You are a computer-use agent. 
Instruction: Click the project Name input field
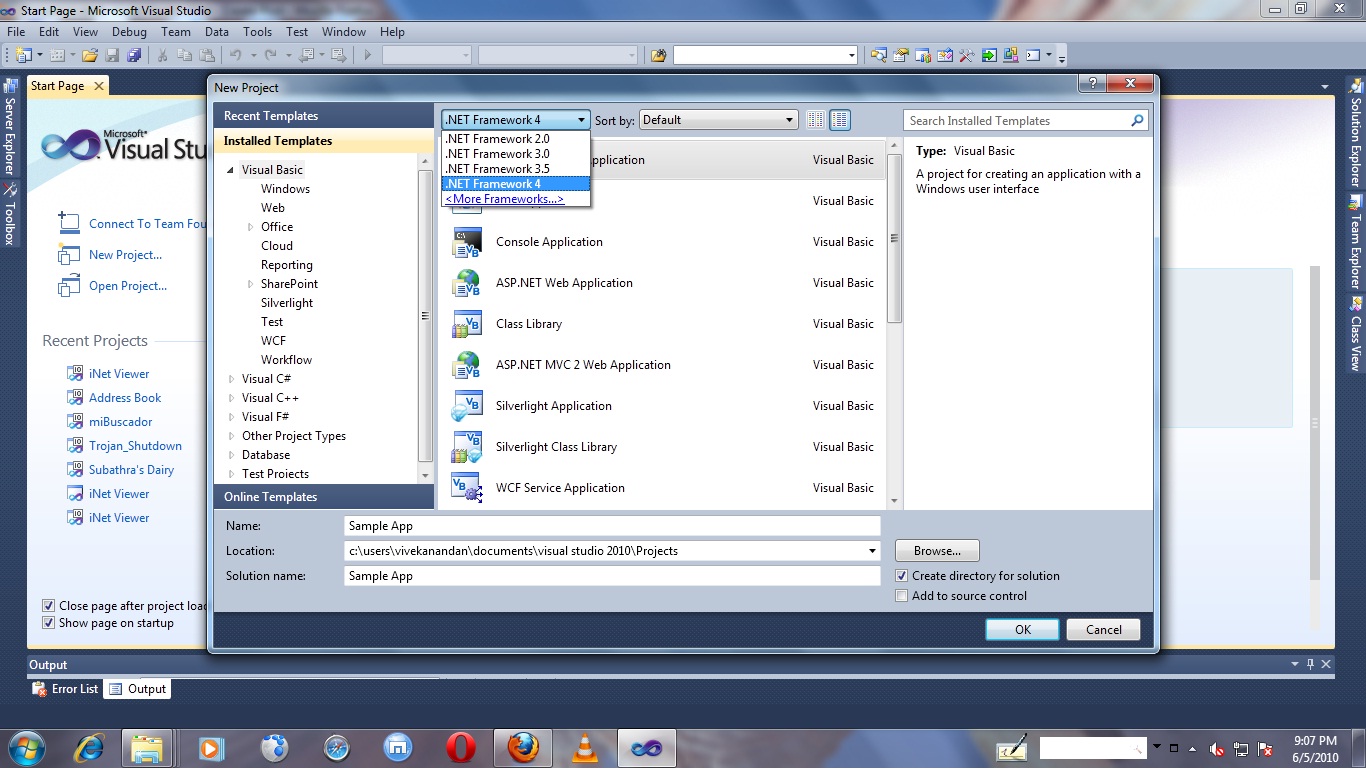point(612,526)
